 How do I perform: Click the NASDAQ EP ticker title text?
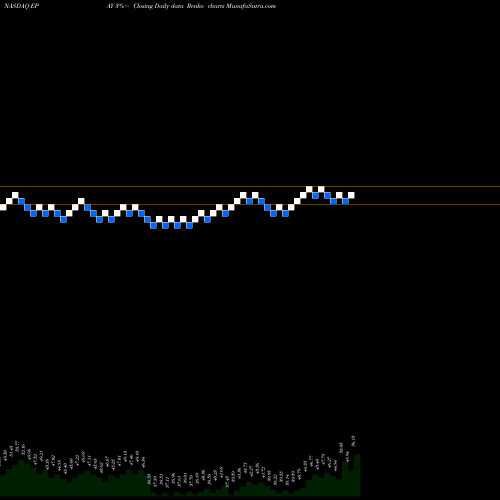coord(22,6)
